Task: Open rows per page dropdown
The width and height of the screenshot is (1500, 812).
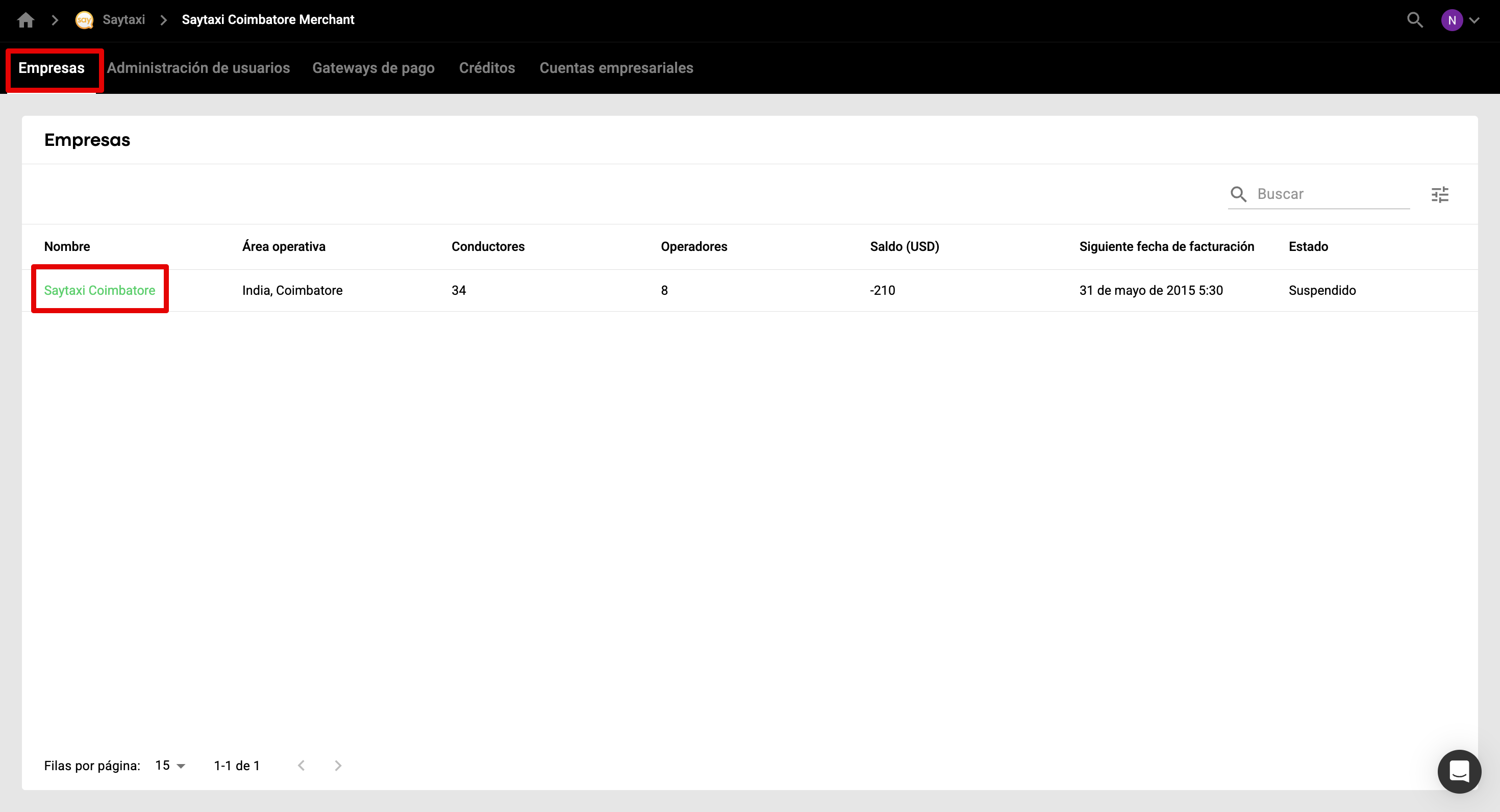Action: click(170, 766)
